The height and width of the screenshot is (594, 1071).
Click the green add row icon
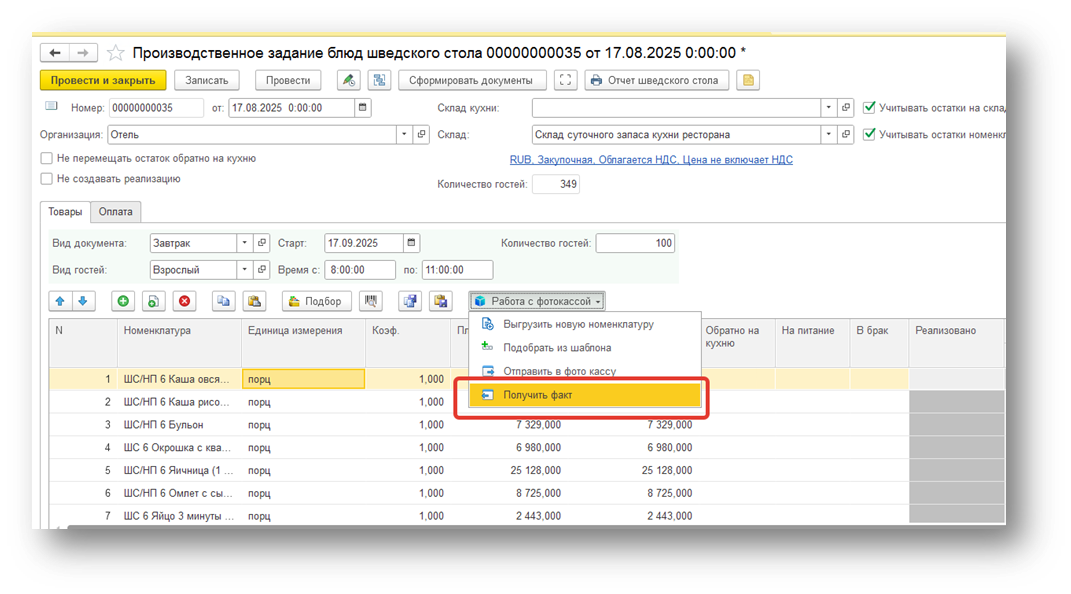point(124,301)
